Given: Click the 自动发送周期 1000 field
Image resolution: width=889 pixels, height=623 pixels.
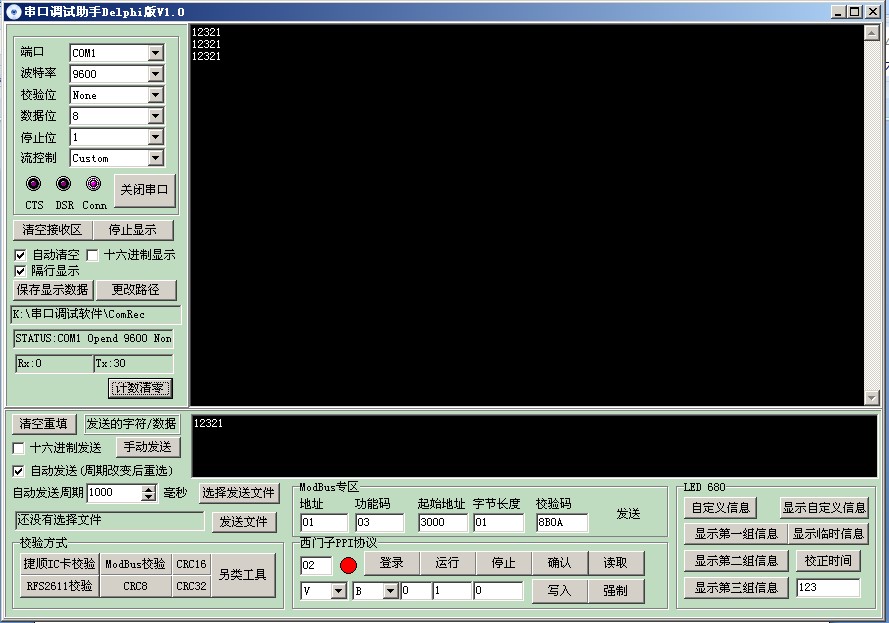Looking at the screenshot, I should [115, 493].
